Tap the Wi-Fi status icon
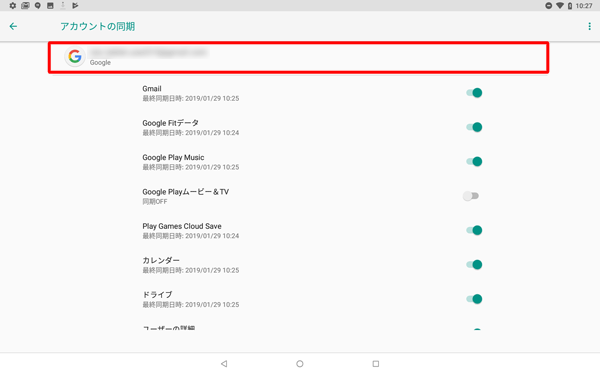The image size is (600, 375). coord(560,5)
